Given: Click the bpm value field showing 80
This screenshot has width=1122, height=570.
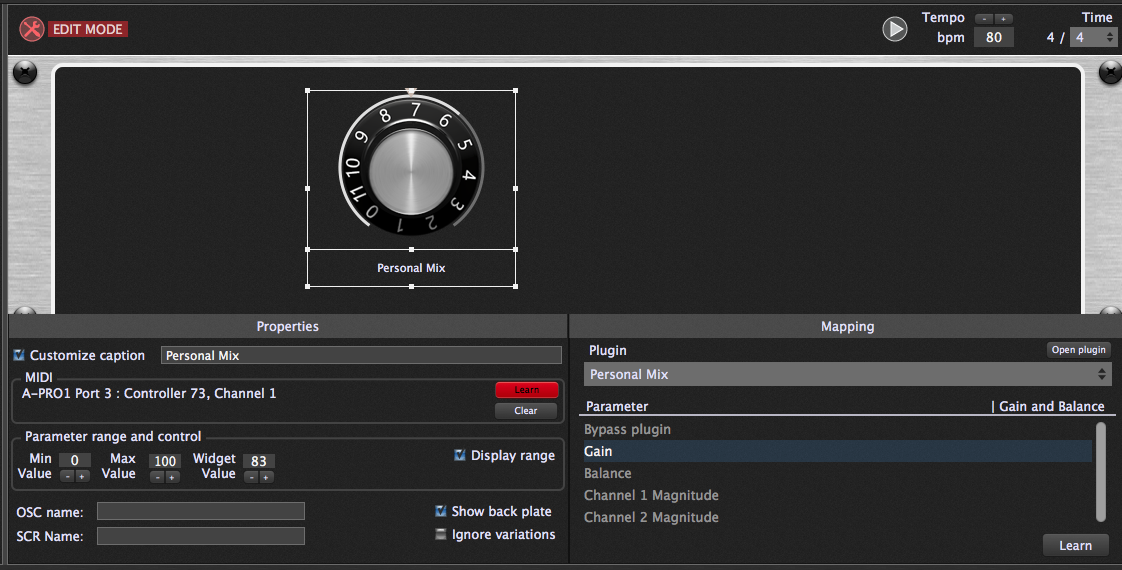Looking at the screenshot, I should pyautogui.click(x=993, y=37).
